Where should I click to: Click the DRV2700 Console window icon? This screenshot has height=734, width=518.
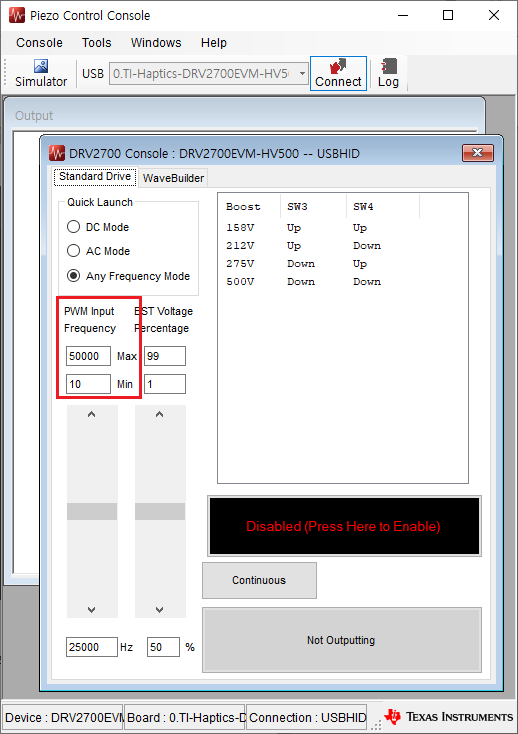point(57,153)
